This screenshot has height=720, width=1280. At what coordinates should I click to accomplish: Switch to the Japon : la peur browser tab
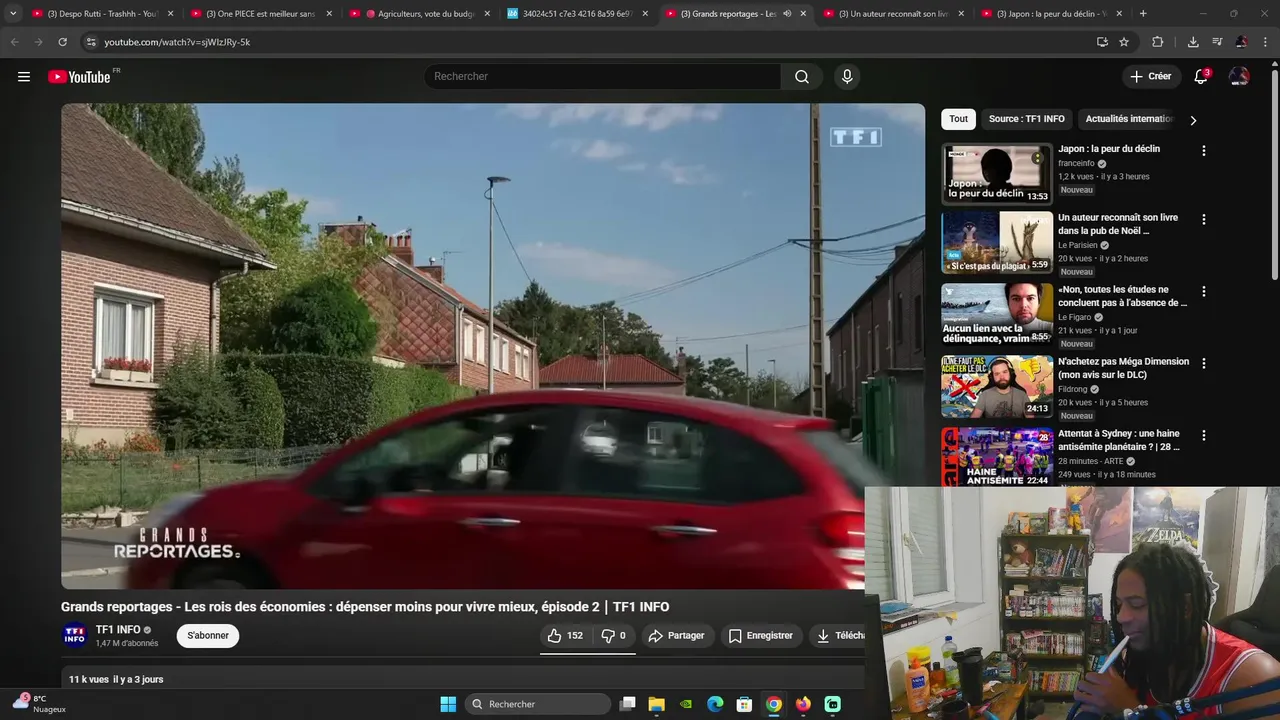pyautogui.click(x=1050, y=14)
